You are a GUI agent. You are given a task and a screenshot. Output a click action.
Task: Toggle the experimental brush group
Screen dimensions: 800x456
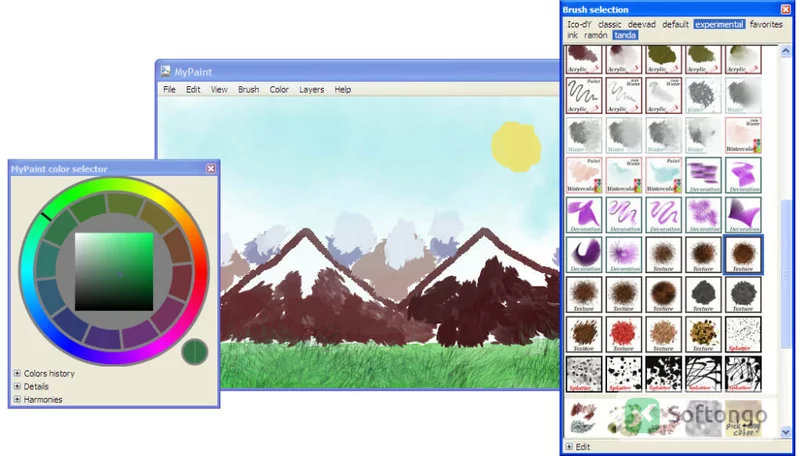(x=719, y=24)
